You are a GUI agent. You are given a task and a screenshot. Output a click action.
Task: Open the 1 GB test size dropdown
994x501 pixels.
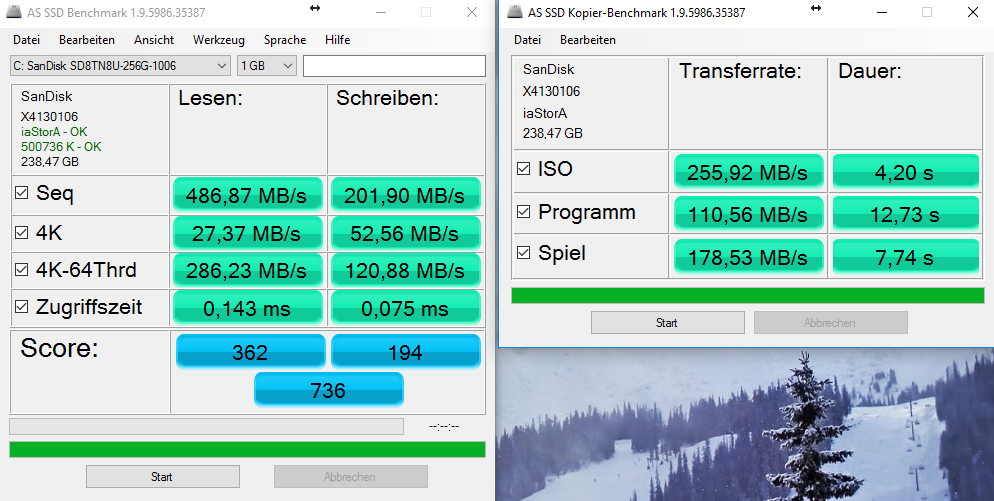tap(267, 65)
